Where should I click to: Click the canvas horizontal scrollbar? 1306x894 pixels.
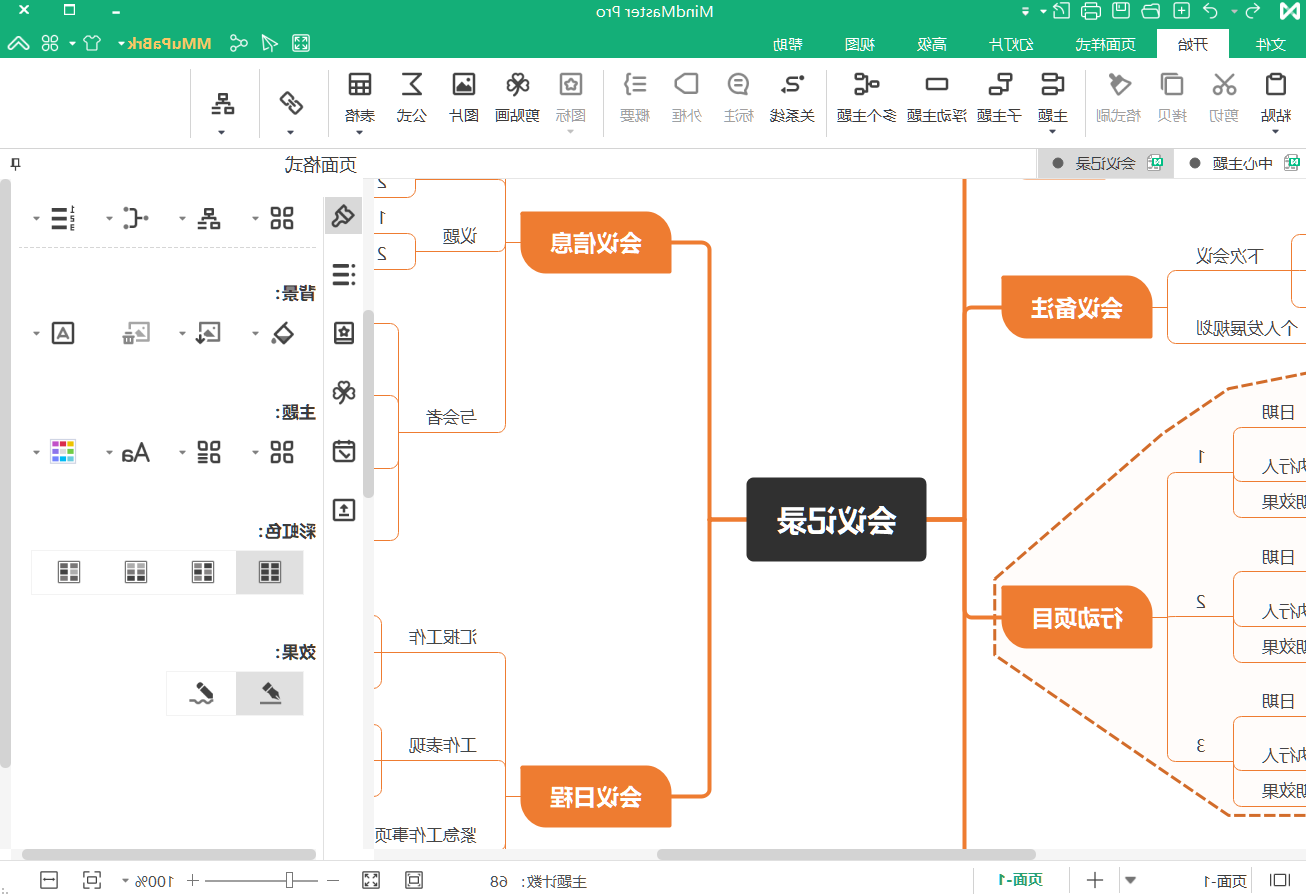(x=846, y=855)
